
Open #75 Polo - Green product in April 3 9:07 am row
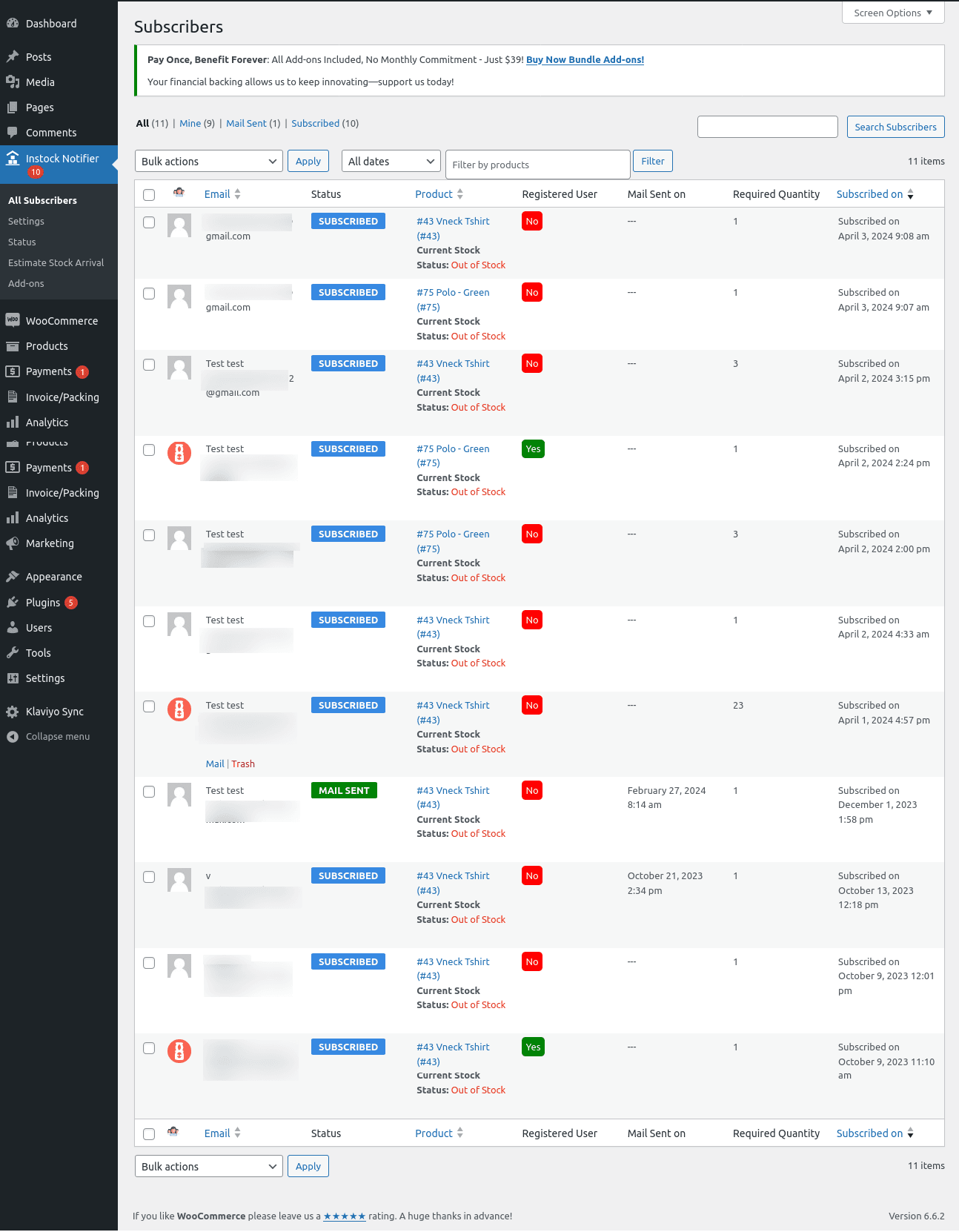pyautogui.click(x=453, y=299)
